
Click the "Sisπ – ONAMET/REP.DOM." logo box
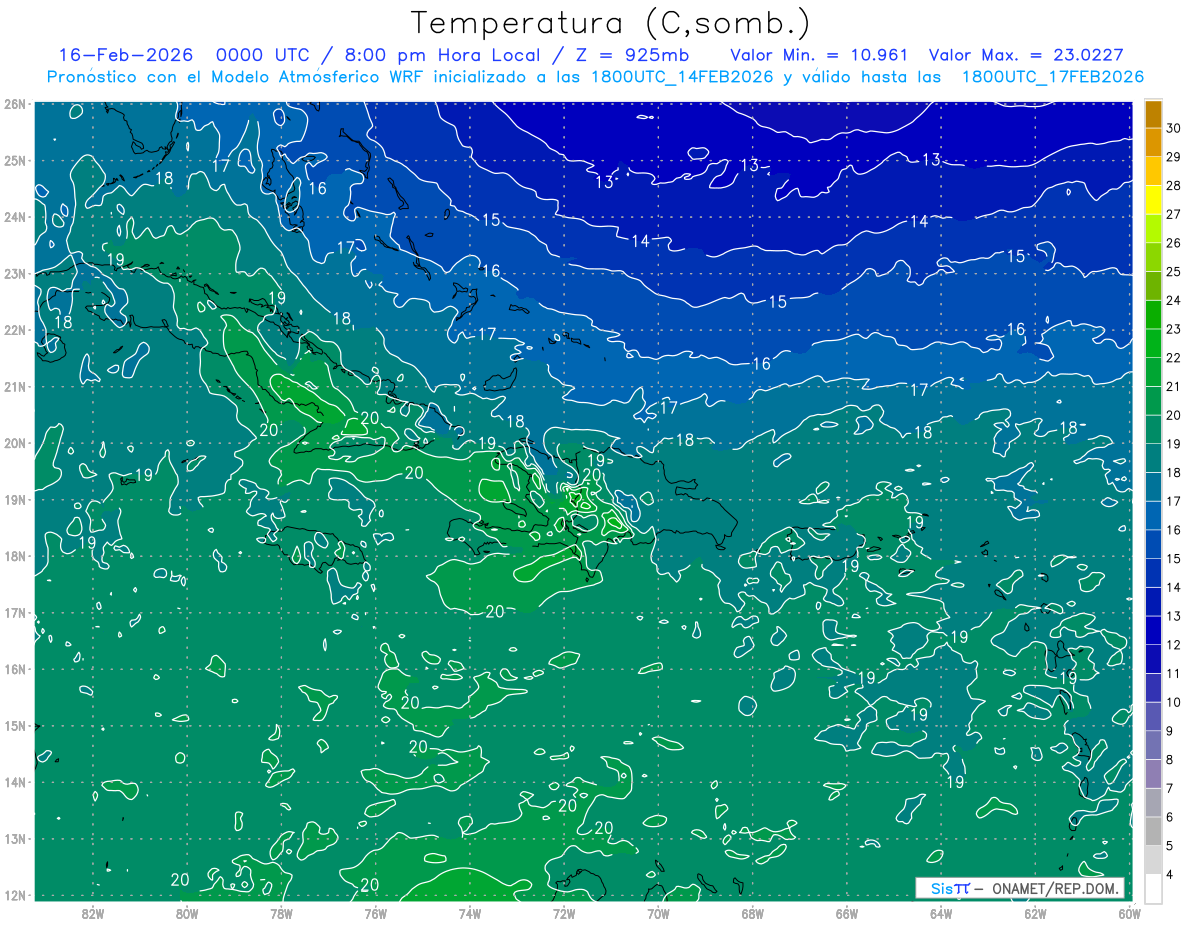(x=1019, y=888)
